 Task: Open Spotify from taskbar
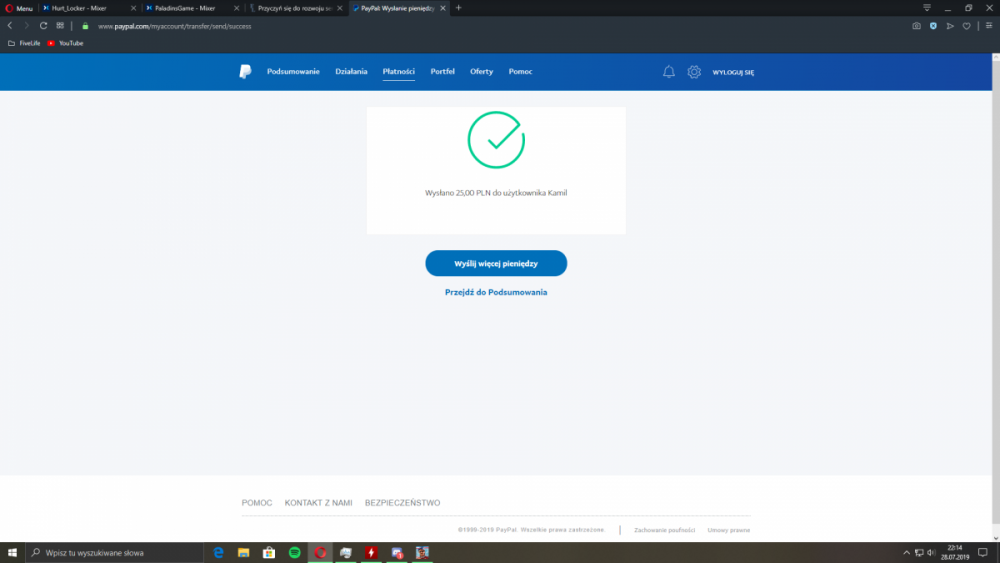pyautogui.click(x=295, y=553)
